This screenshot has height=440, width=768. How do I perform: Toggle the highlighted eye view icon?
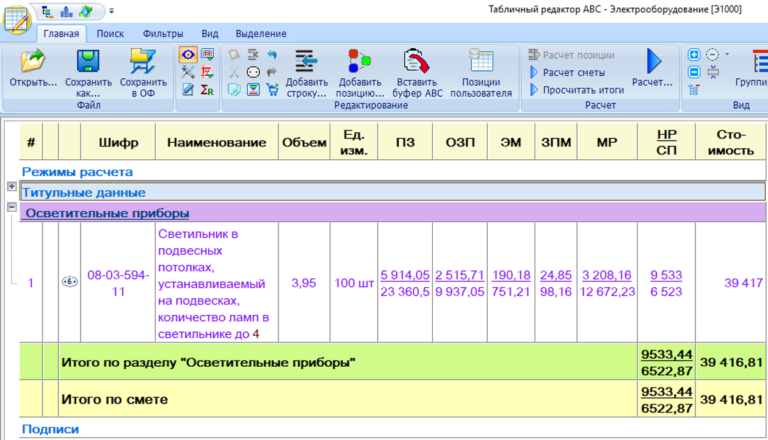pyautogui.click(x=188, y=54)
